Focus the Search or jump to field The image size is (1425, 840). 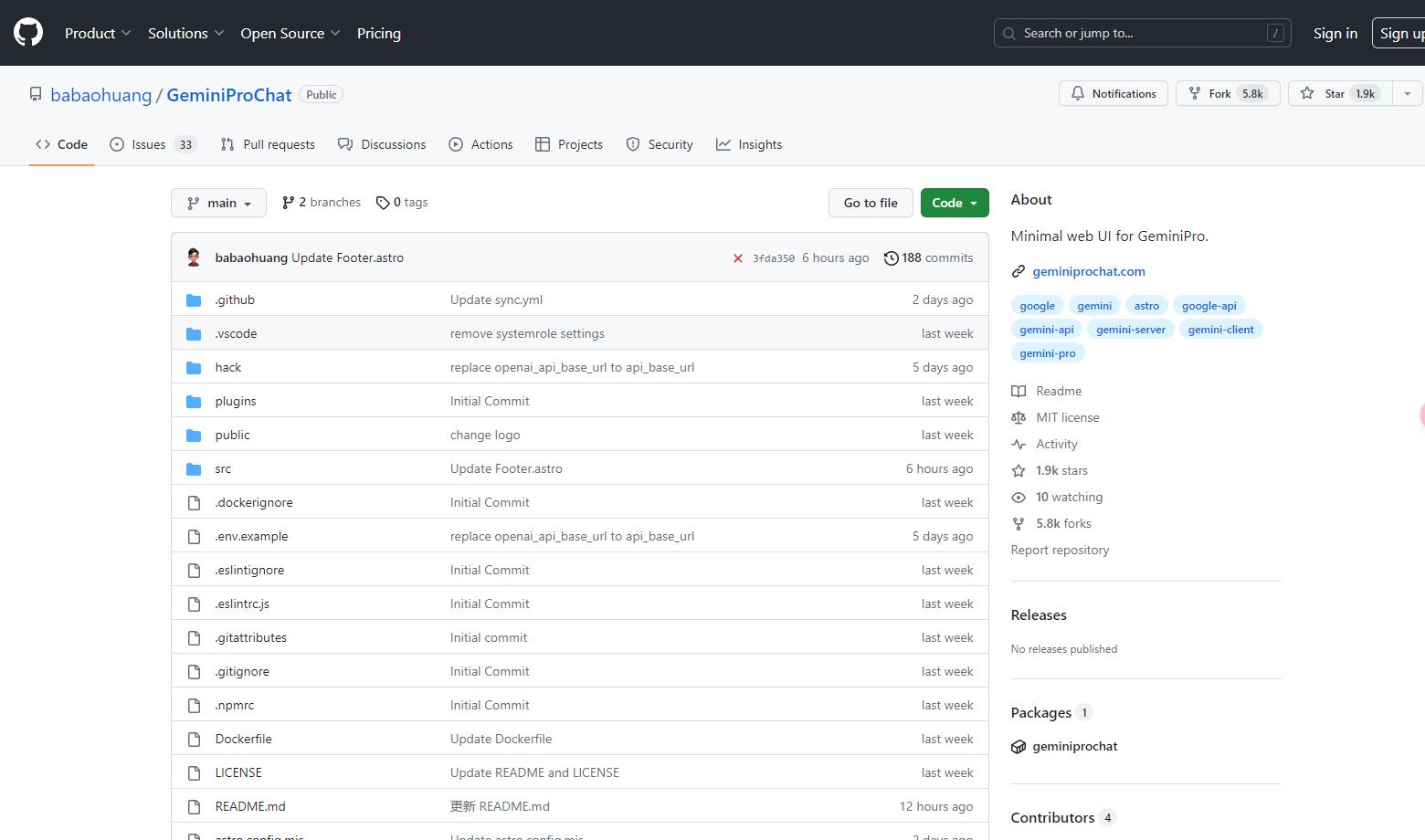(1142, 33)
